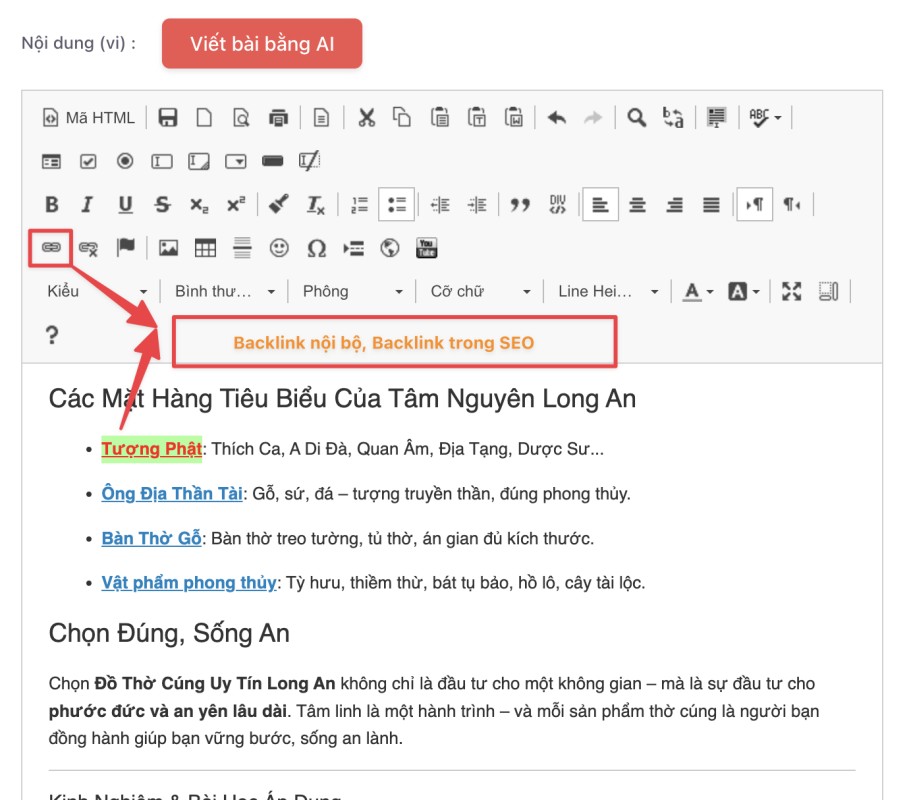Embed a YouTube video
Image resolution: width=909 pixels, height=800 pixels.
427,248
